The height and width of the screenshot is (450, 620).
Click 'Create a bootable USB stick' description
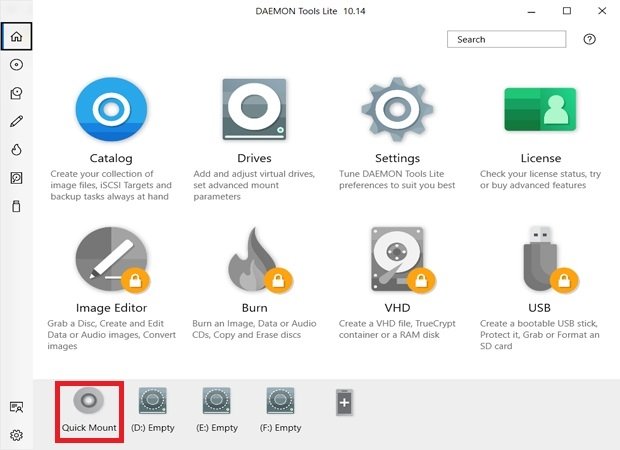click(540, 335)
